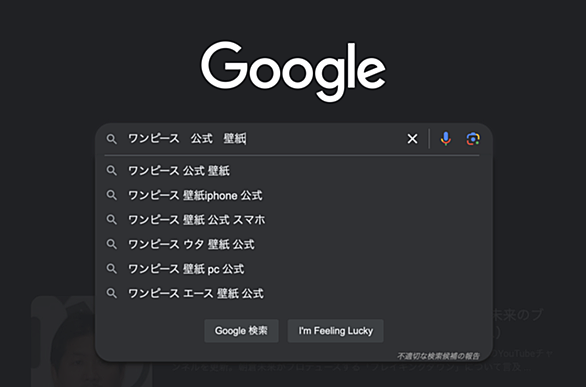Click the Google 検索 button
Image resolution: width=586 pixels, height=387 pixels.
[x=241, y=331]
